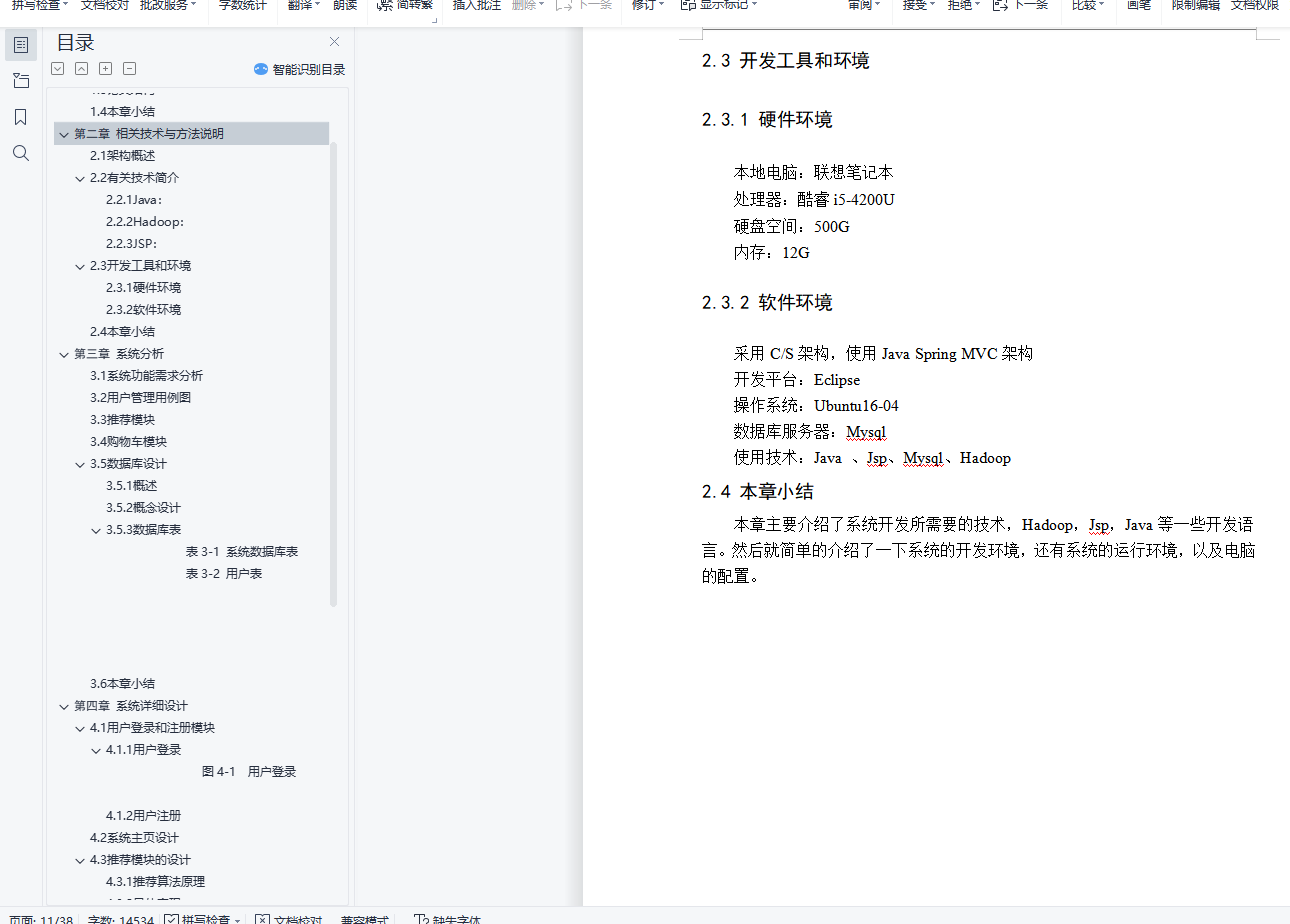Click 拒绝 in the review toolbar
The width and height of the screenshot is (1290, 924).
point(959,5)
